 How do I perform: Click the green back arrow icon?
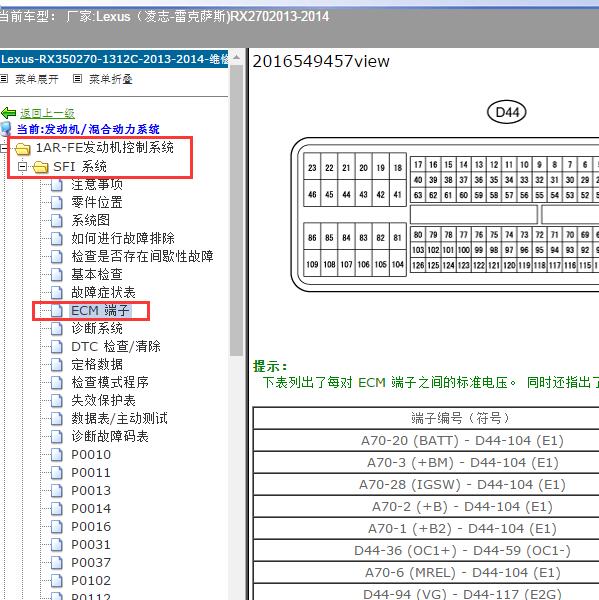click(x=8, y=113)
